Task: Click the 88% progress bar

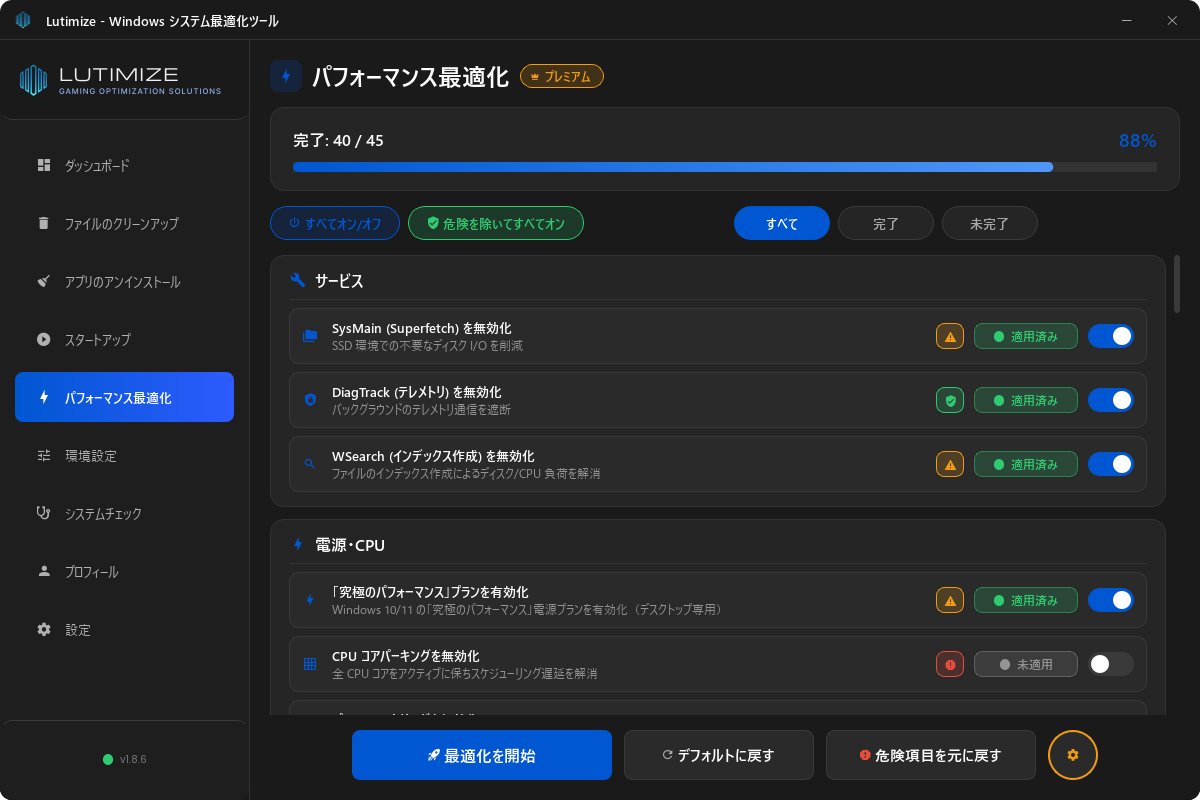Action: click(725, 167)
